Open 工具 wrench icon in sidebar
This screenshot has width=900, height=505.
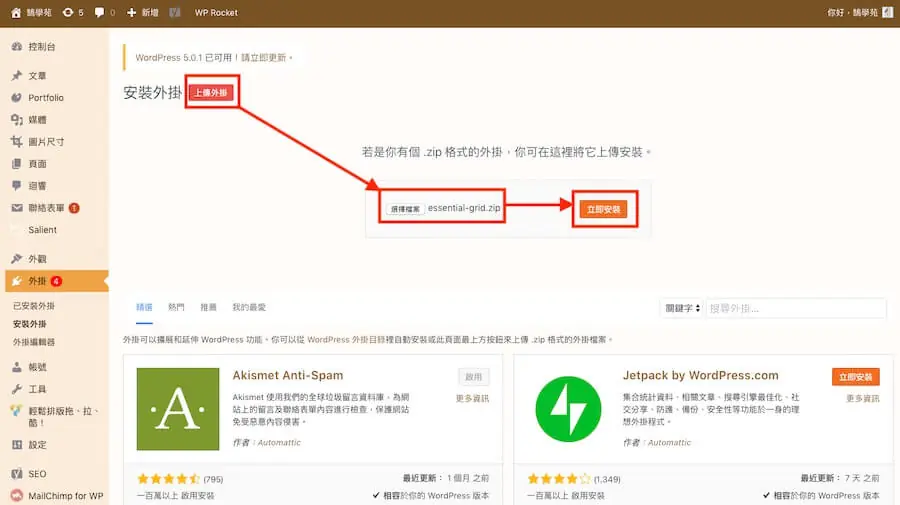tap(17, 389)
